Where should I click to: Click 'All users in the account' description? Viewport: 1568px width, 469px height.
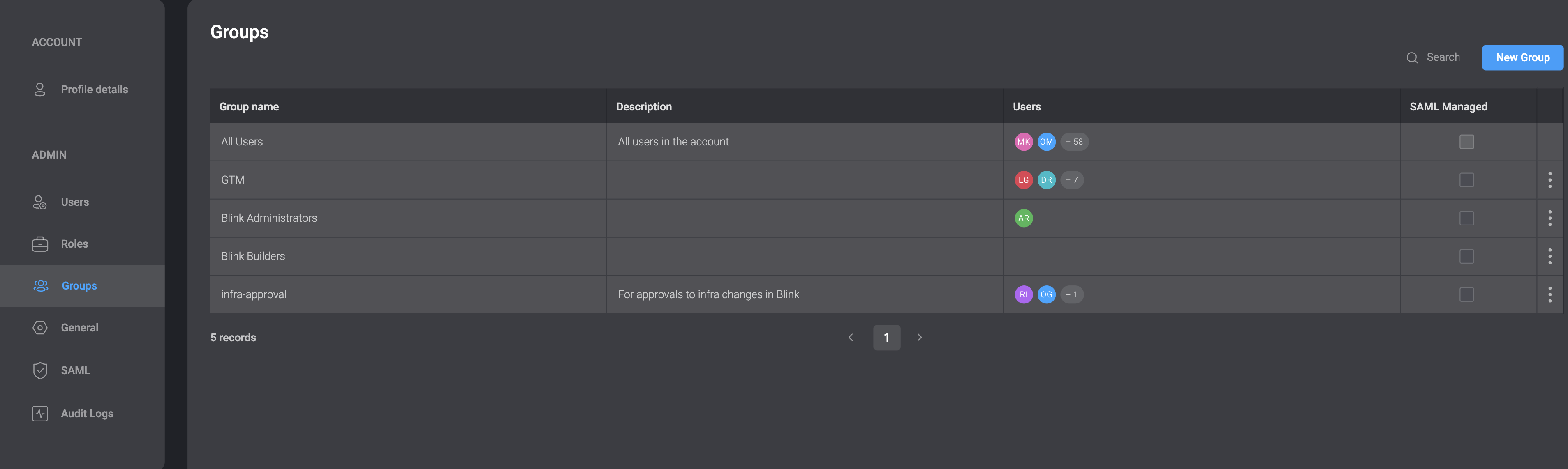tap(673, 142)
